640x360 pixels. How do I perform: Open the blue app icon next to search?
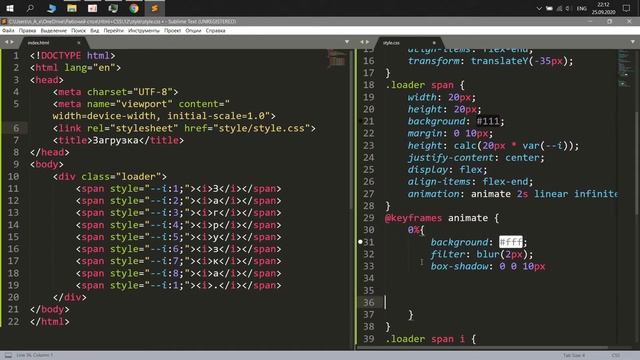[51, 8]
